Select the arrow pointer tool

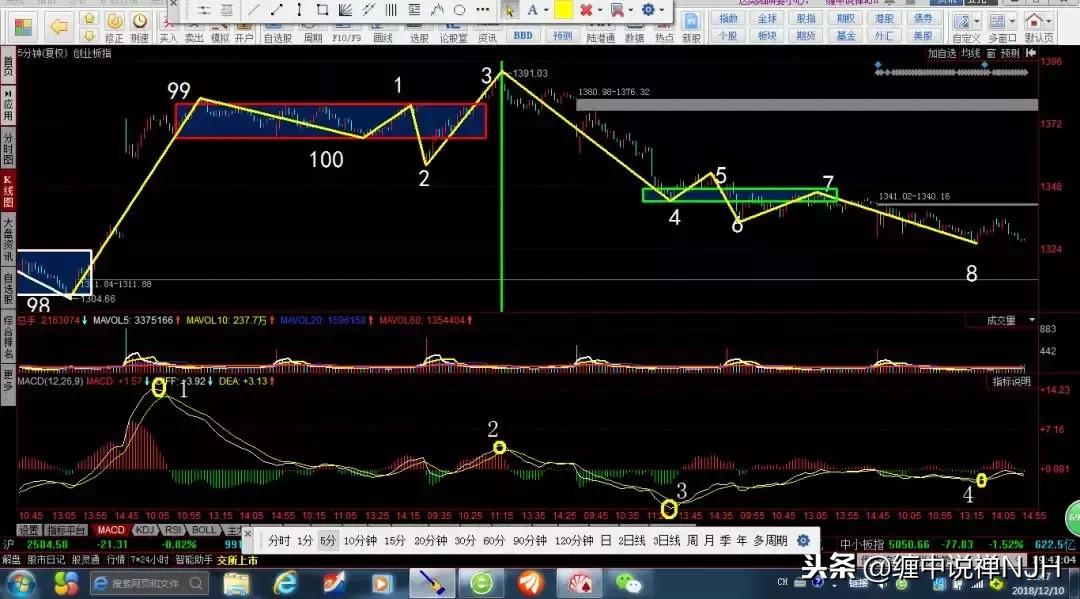(509, 10)
